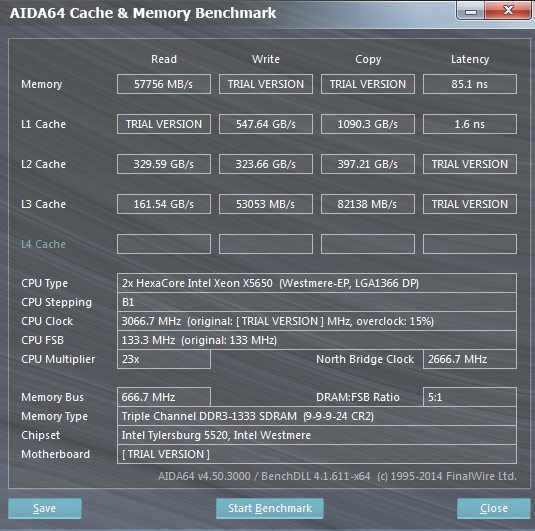Select Memory Latency value 85.1 ns
535x531 pixels.
pos(470,84)
